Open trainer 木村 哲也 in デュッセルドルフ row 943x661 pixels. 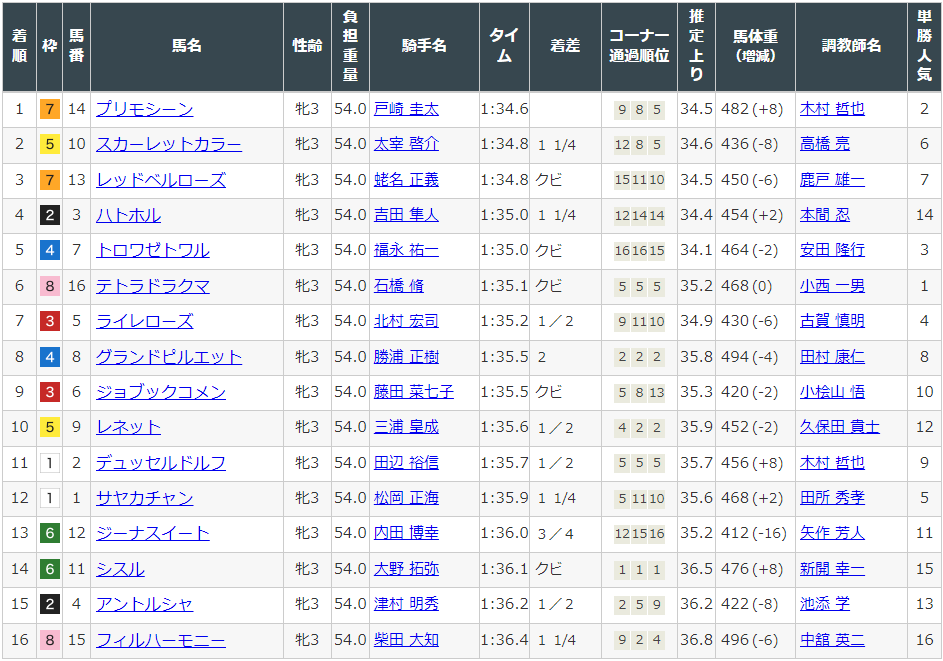click(832, 463)
